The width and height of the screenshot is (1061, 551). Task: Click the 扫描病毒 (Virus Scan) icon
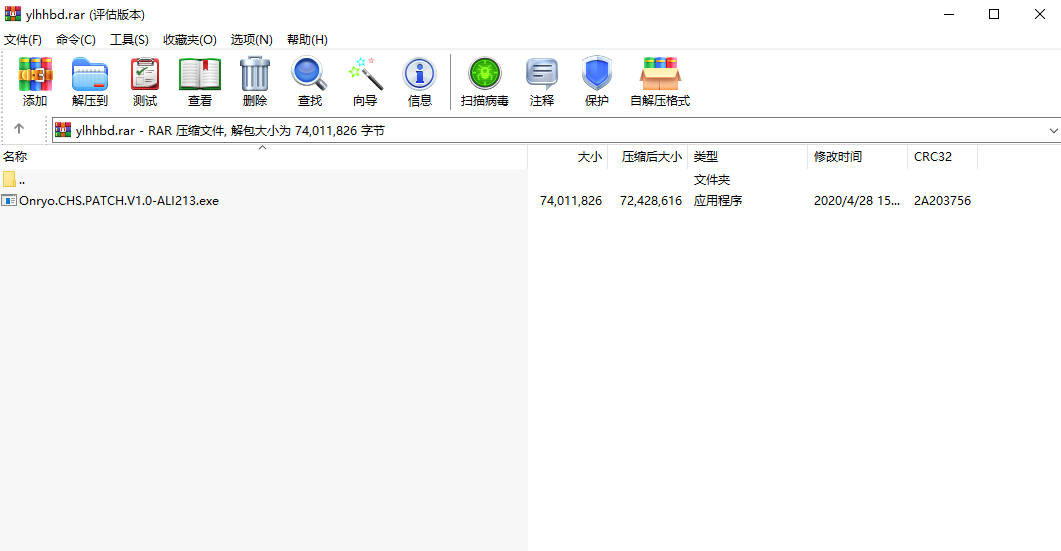click(x=484, y=74)
